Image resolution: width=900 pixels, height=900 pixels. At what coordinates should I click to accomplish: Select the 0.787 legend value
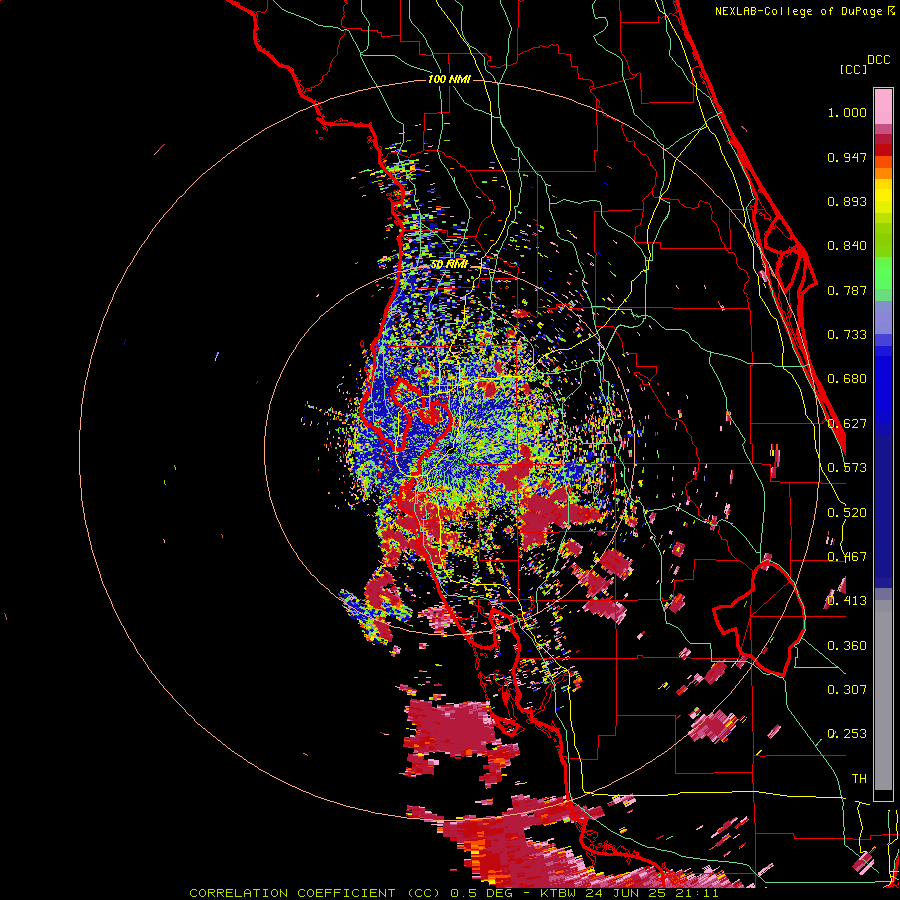click(847, 290)
